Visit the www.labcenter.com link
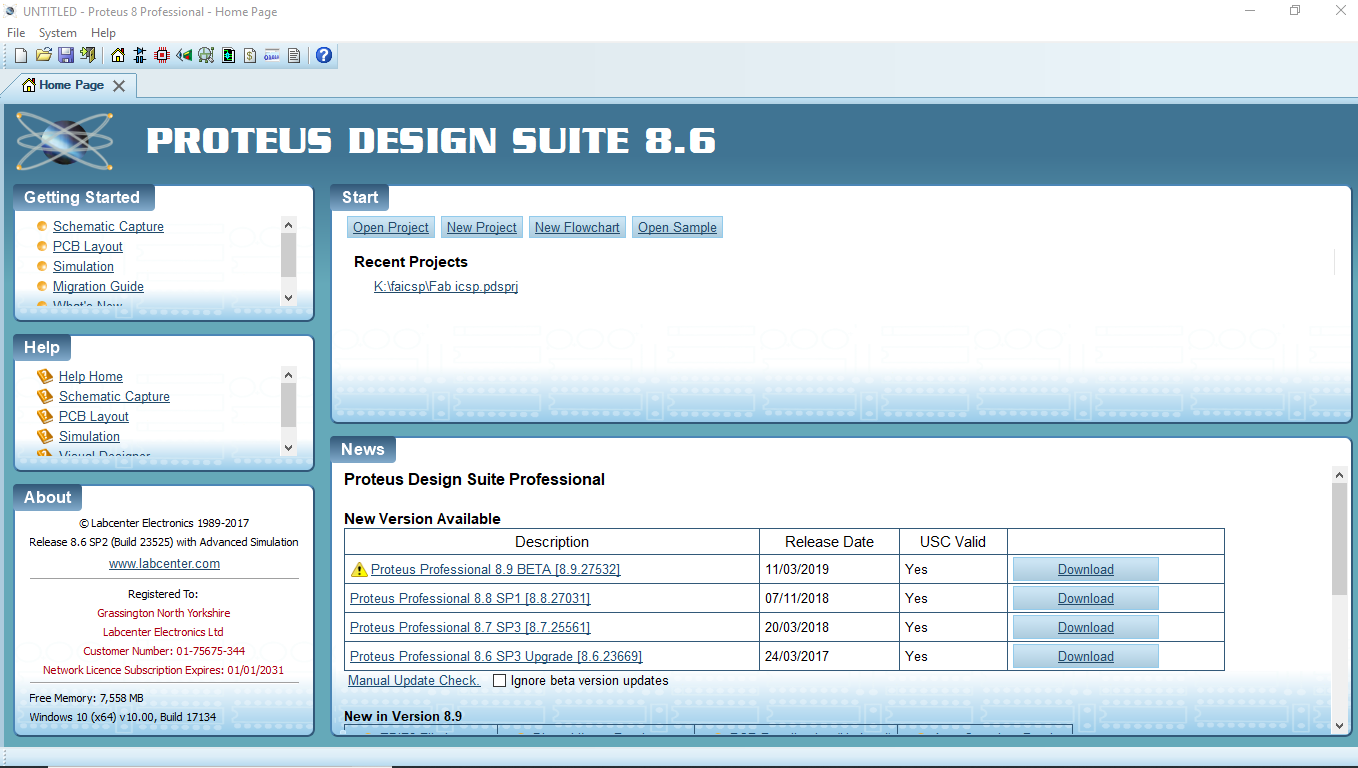The width and height of the screenshot is (1358, 768). point(164,563)
